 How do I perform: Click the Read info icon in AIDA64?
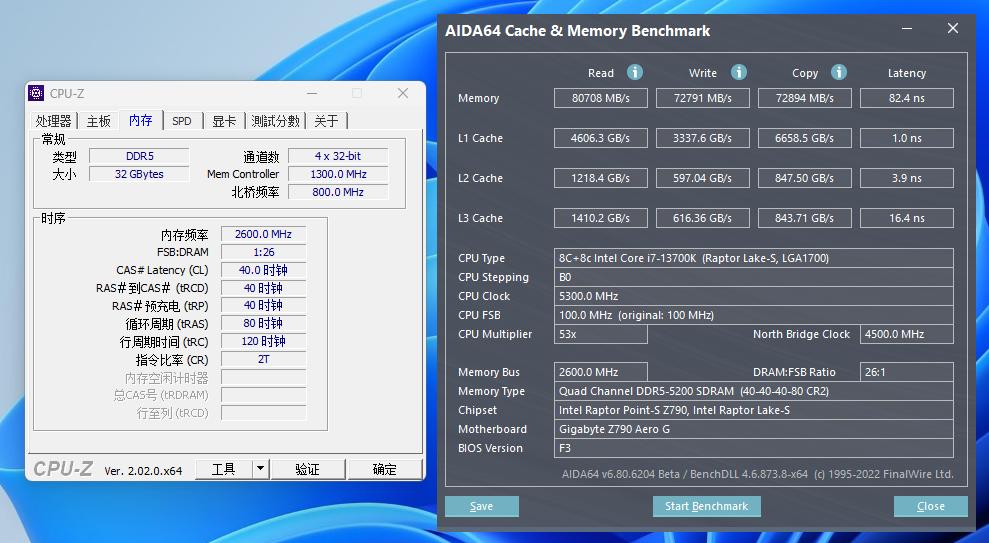(x=635, y=73)
